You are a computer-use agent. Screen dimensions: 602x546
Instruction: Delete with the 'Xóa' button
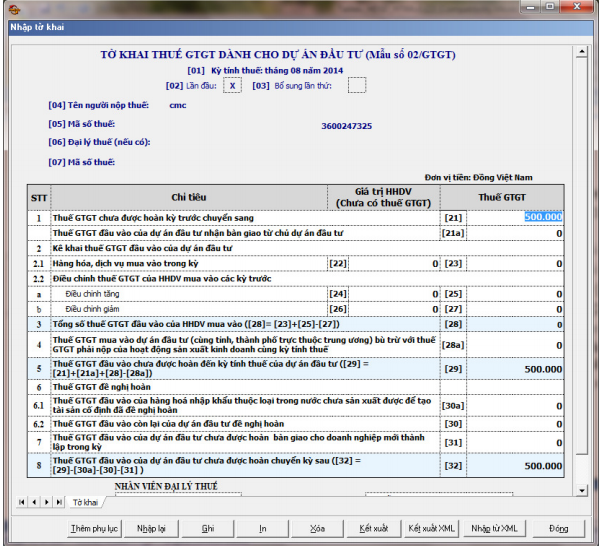[x=317, y=528]
